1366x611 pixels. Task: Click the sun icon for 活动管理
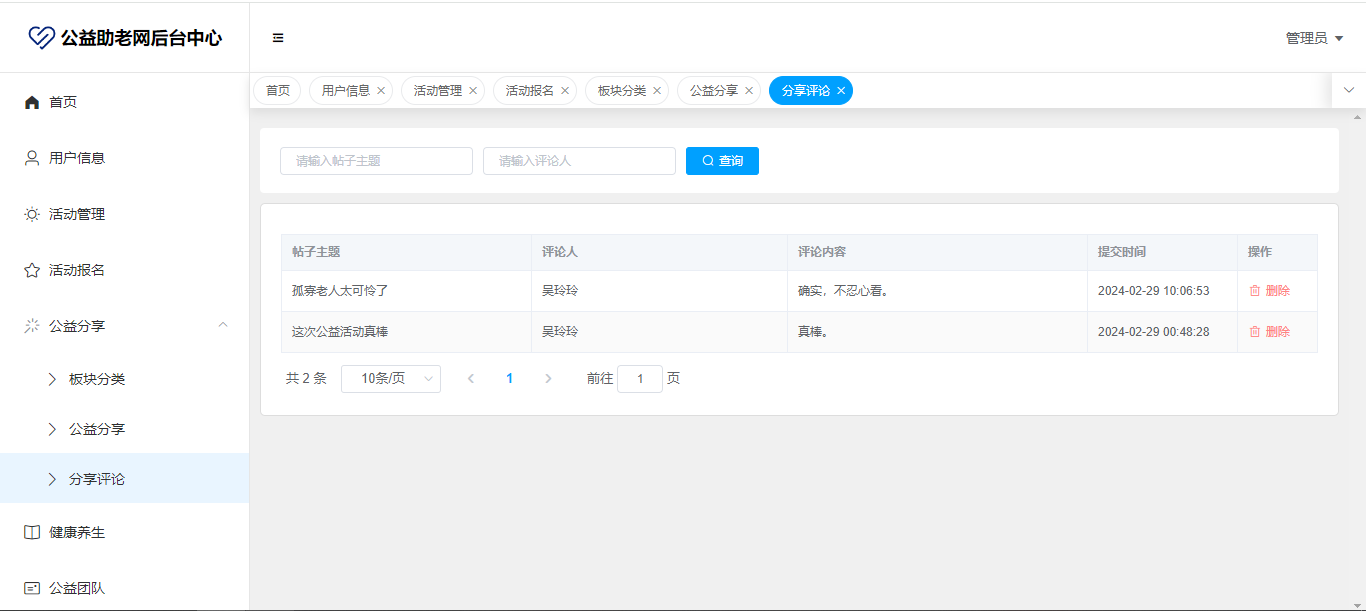[32, 214]
